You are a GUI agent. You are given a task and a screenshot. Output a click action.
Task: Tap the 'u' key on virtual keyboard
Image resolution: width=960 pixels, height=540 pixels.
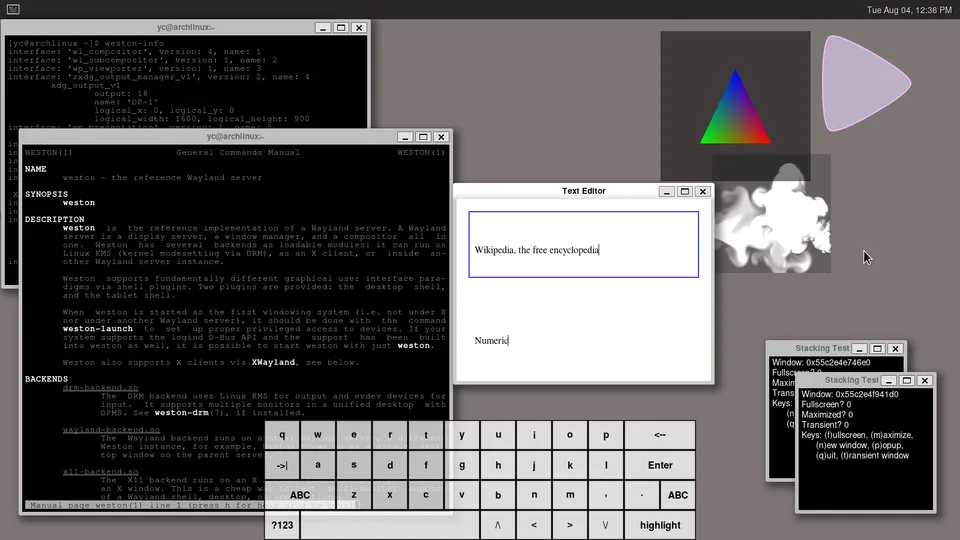498,435
